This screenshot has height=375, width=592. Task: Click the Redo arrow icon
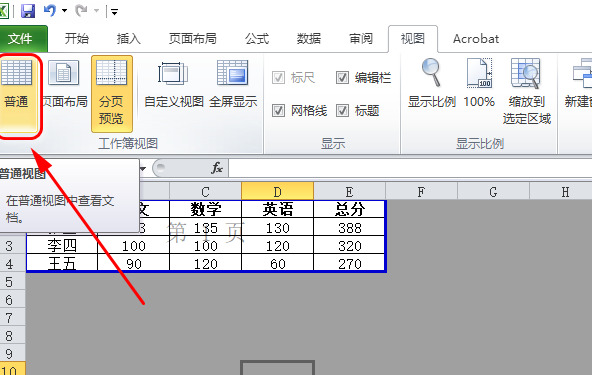pyautogui.click(x=81, y=11)
